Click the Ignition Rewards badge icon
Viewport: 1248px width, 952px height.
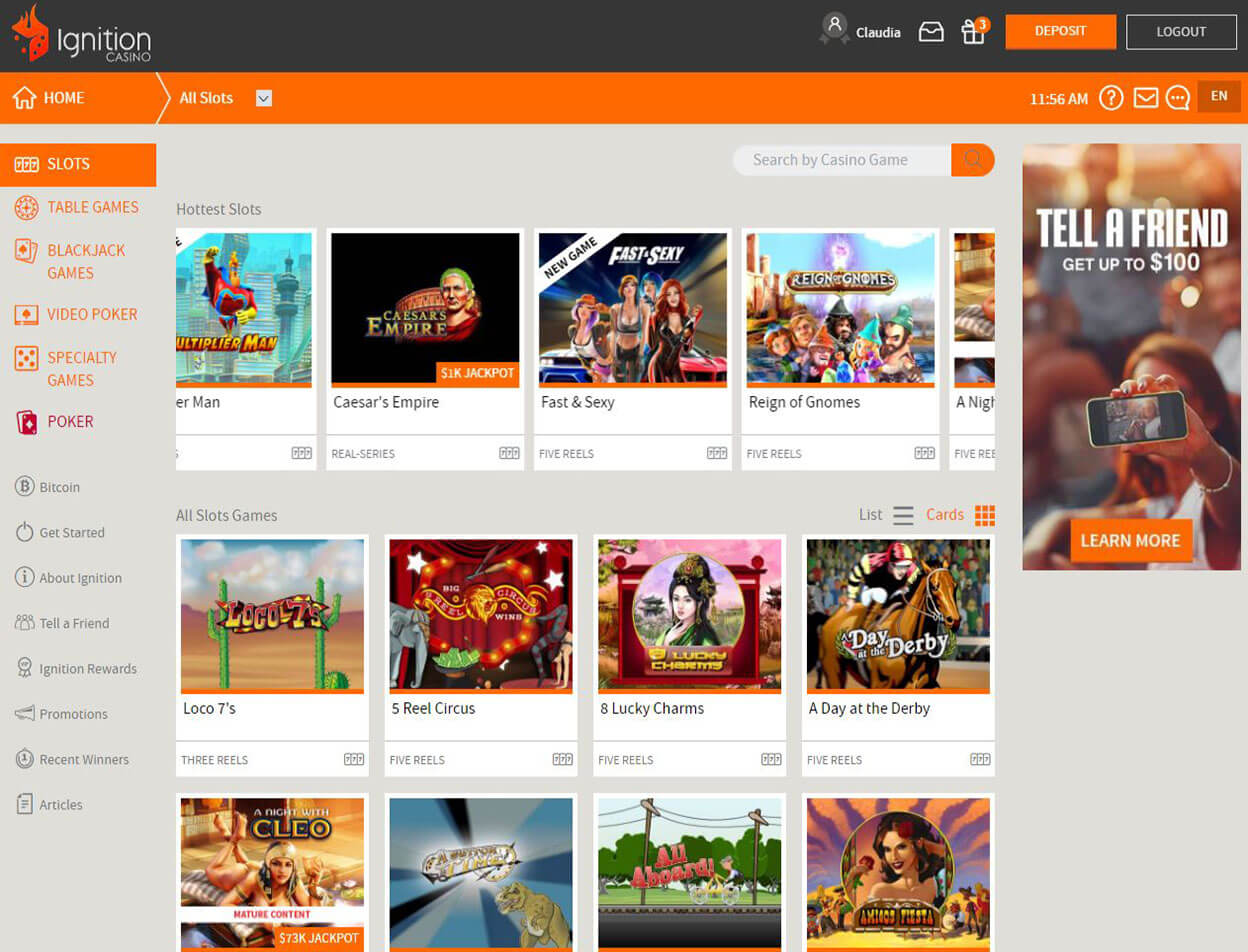coord(25,668)
